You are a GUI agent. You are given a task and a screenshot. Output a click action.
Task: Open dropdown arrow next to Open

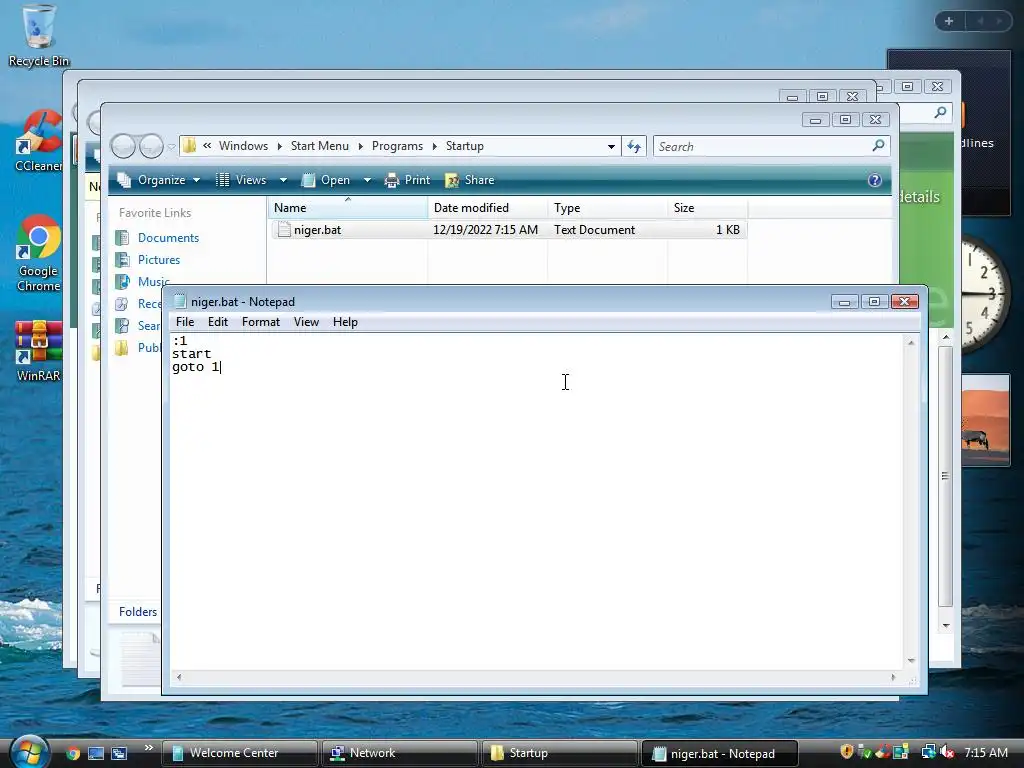click(x=367, y=180)
